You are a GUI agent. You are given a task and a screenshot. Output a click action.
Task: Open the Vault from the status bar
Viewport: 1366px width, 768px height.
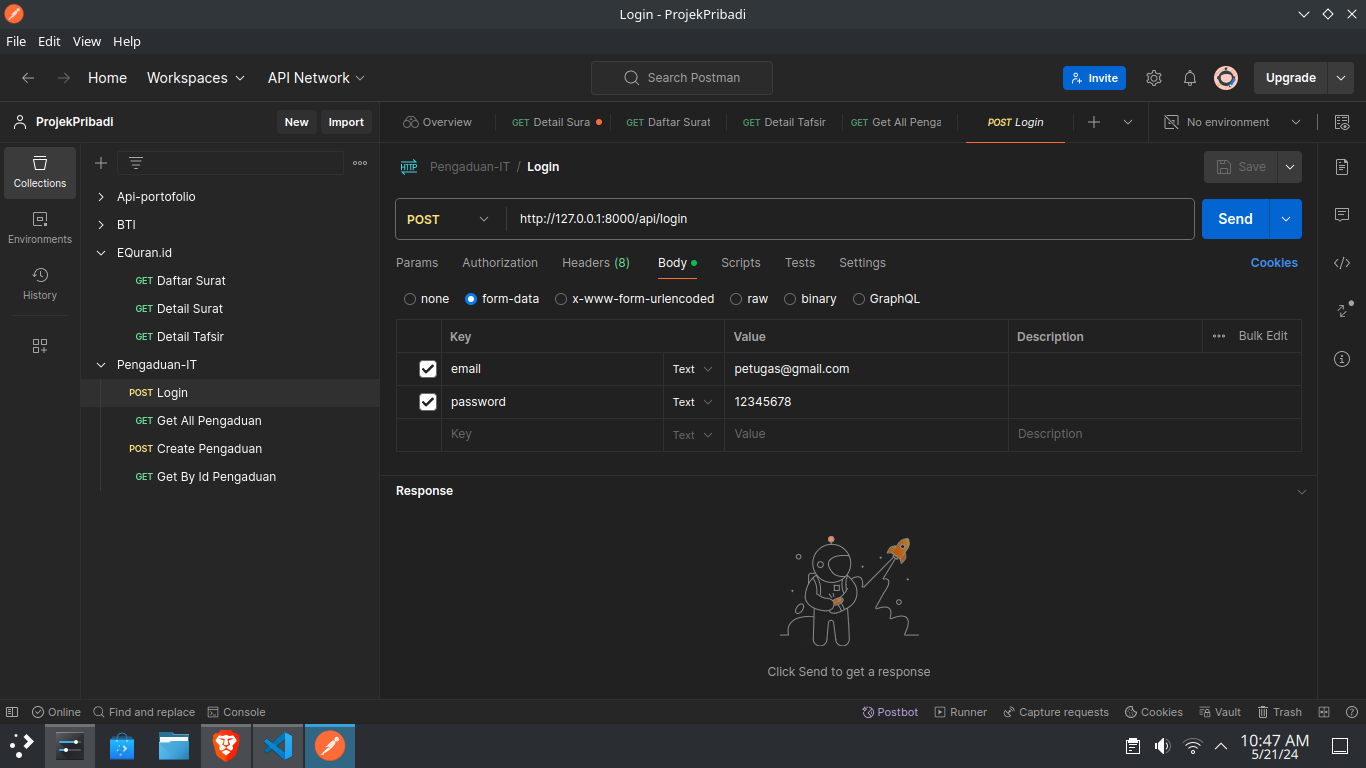pyautogui.click(x=1219, y=711)
